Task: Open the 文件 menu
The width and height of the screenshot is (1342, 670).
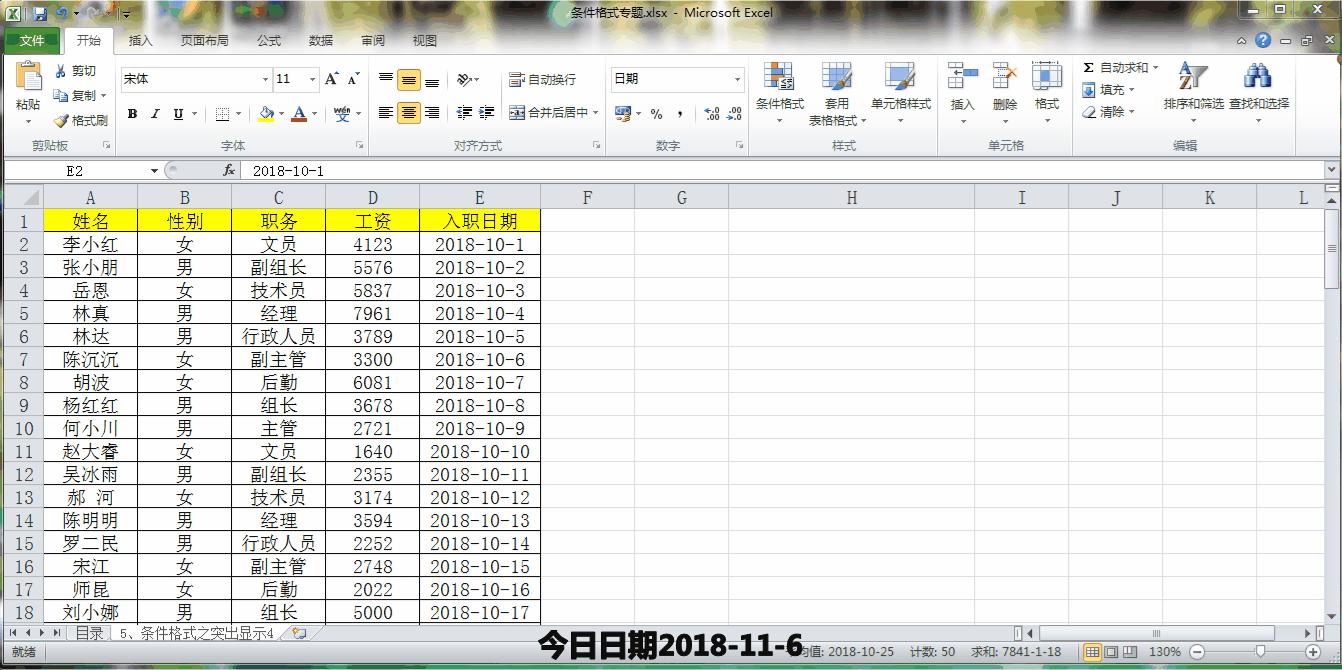Action: [33, 41]
